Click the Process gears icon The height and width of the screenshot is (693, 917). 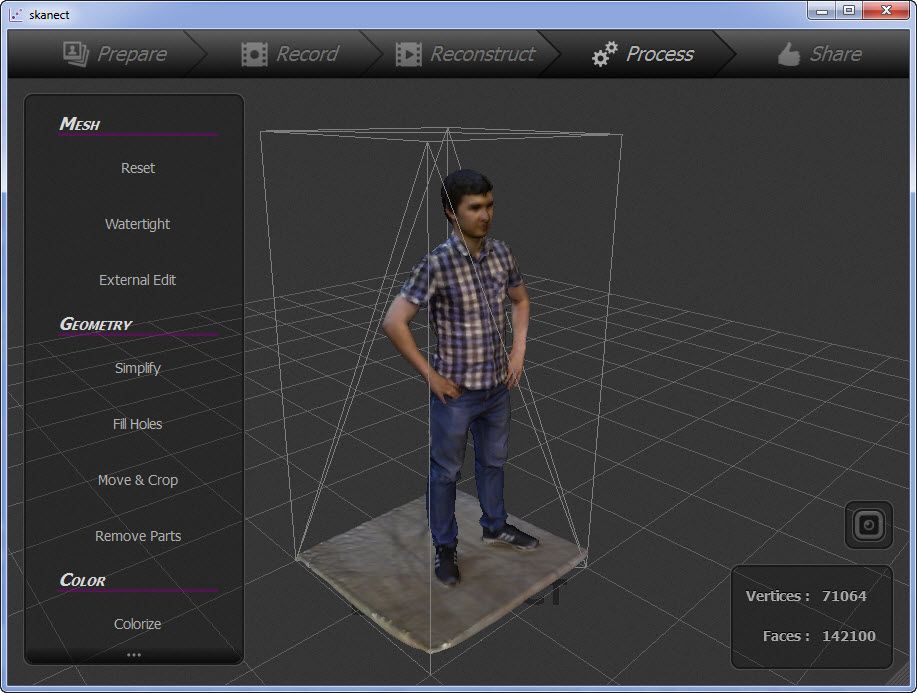pos(604,54)
